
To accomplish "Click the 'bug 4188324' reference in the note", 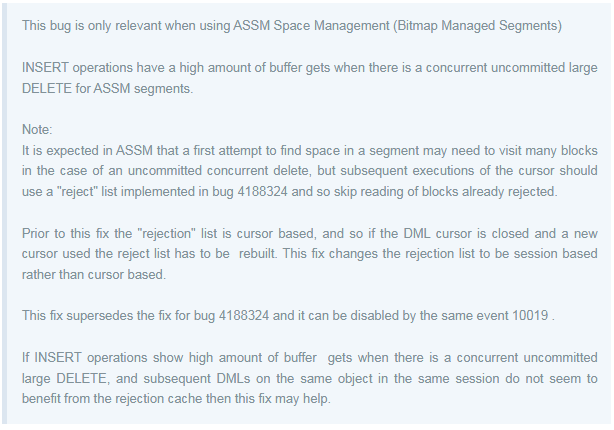I will (x=250, y=192).
